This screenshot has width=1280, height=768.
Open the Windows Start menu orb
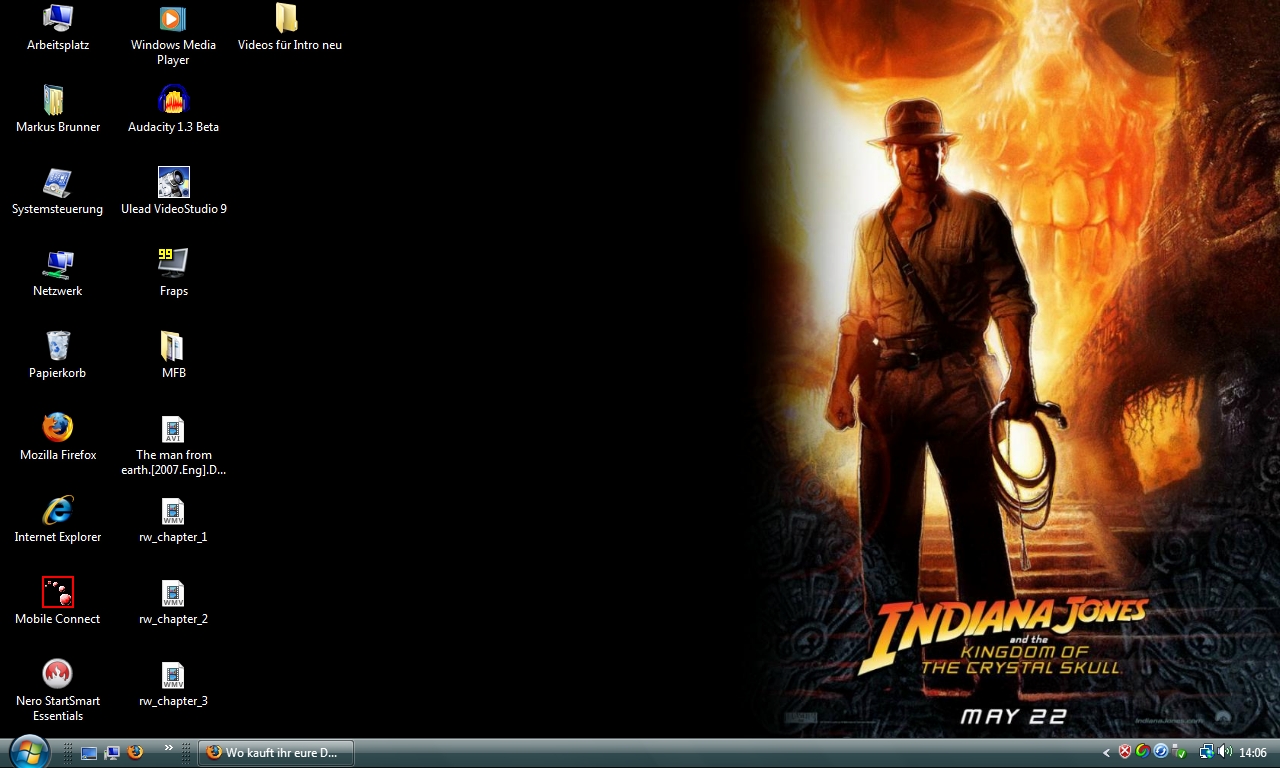pyautogui.click(x=28, y=751)
